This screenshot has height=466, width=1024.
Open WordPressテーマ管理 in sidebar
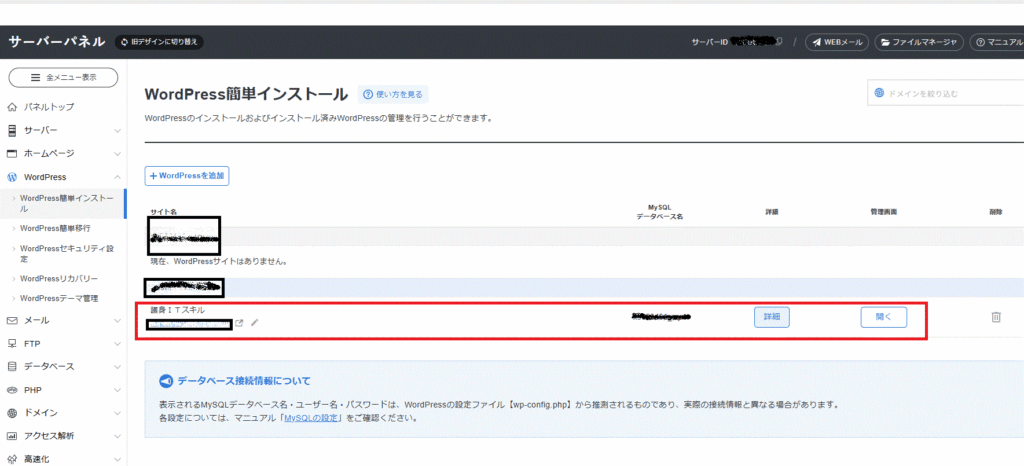59,298
